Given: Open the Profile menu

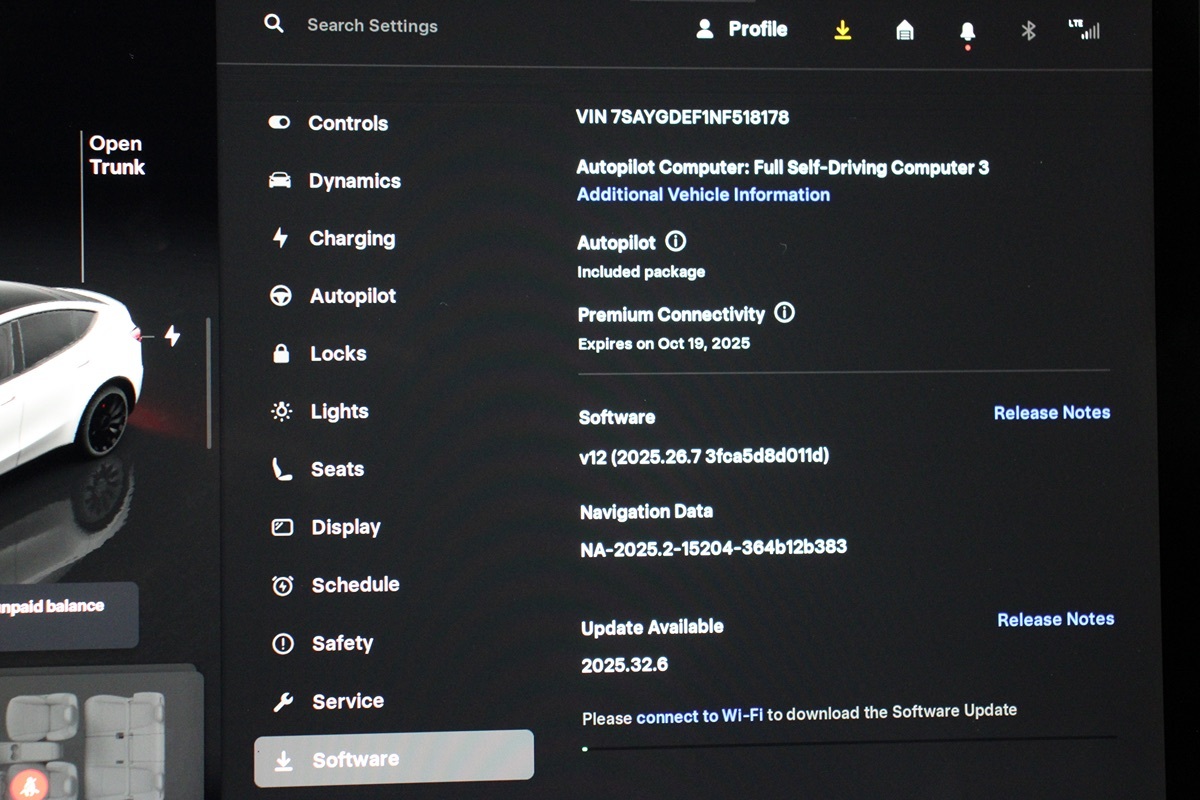Looking at the screenshot, I should tap(742, 29).
